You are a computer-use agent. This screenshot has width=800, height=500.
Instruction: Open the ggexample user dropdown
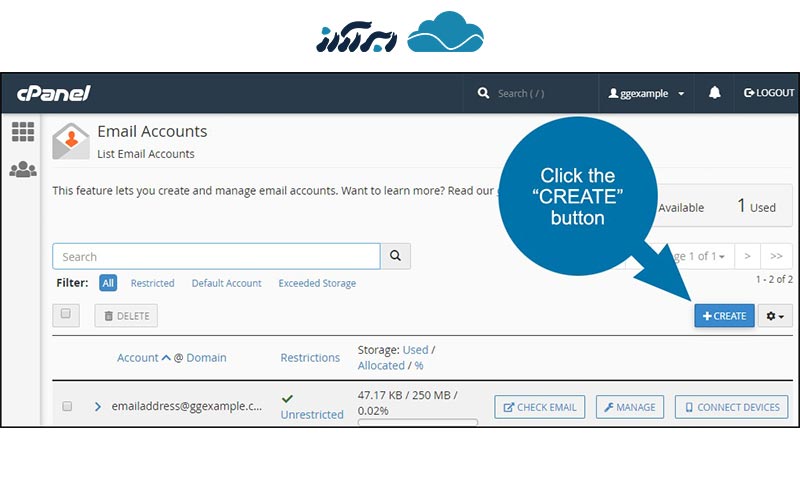(647, 93)
